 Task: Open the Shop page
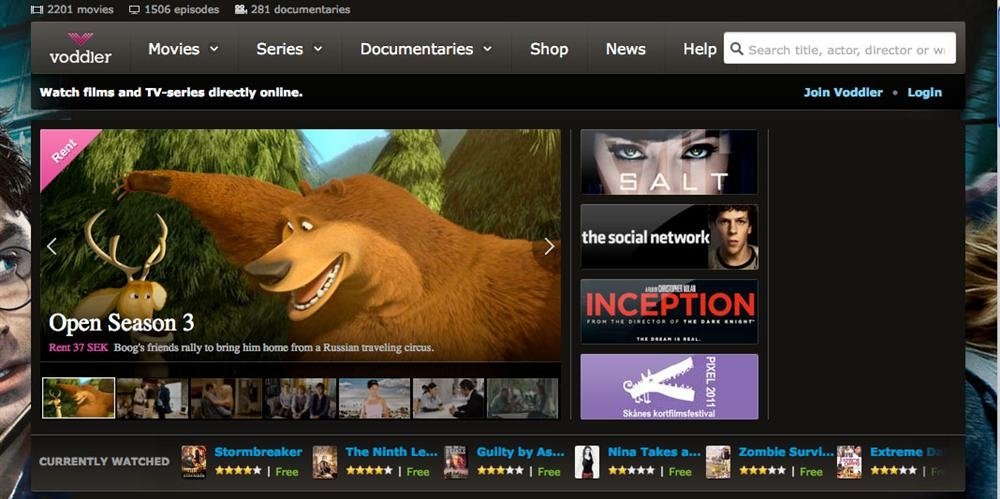(x=549, y=49)
